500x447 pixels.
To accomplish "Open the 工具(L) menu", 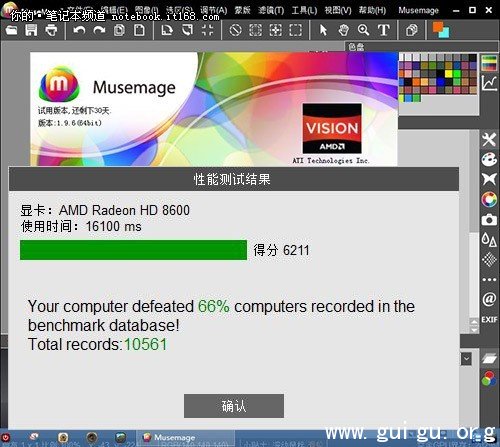I will pos(304,10).
